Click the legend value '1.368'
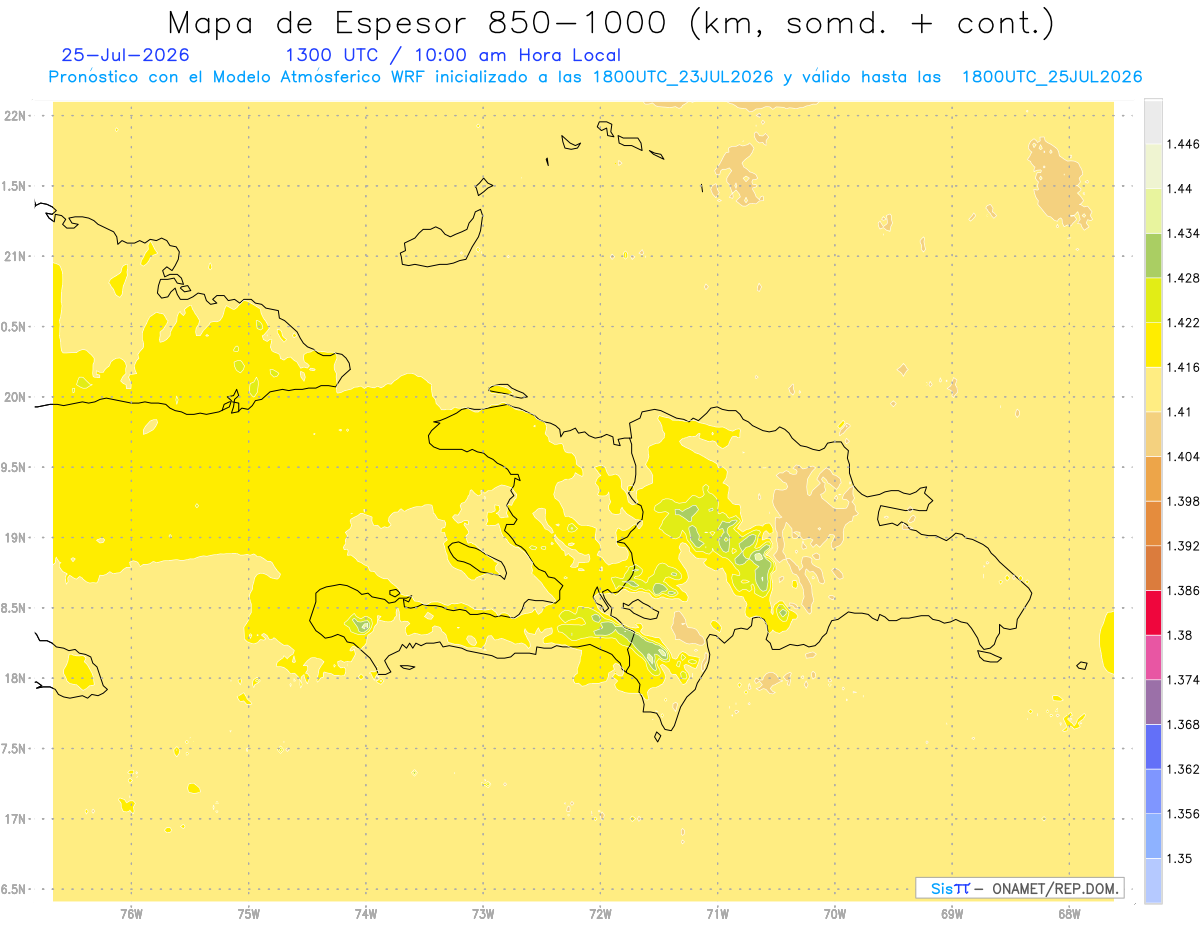The image size is (1200, 927). (1183, 724)
